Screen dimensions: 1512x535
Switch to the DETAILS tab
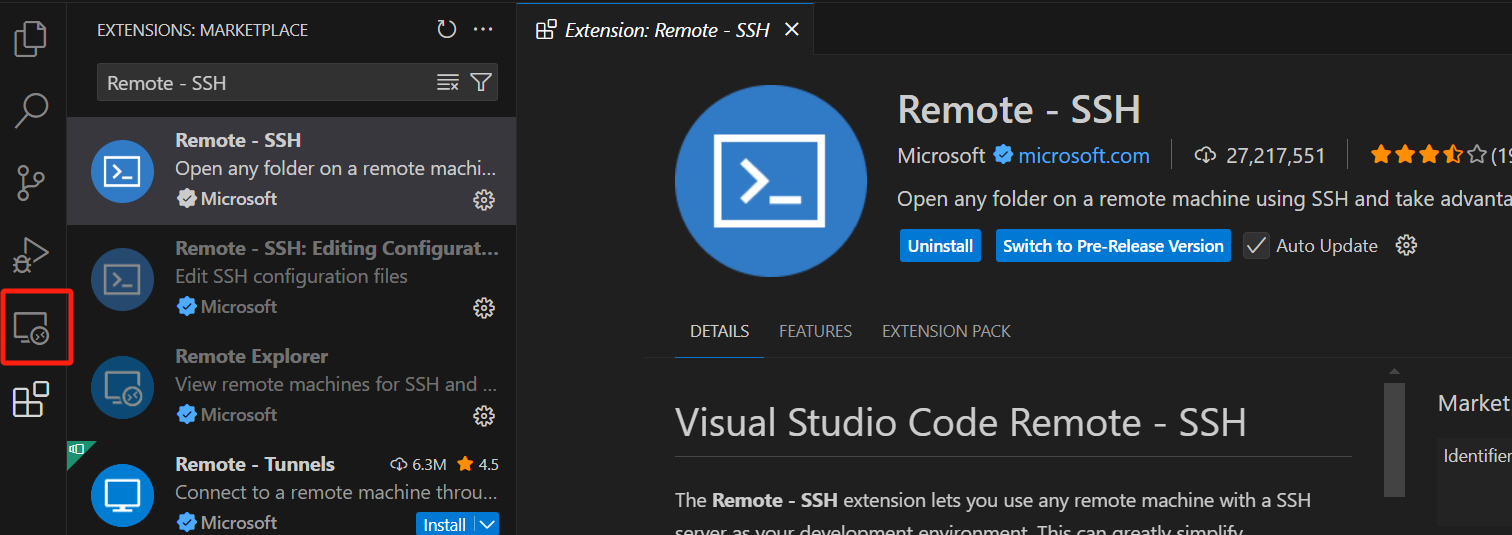719,331
